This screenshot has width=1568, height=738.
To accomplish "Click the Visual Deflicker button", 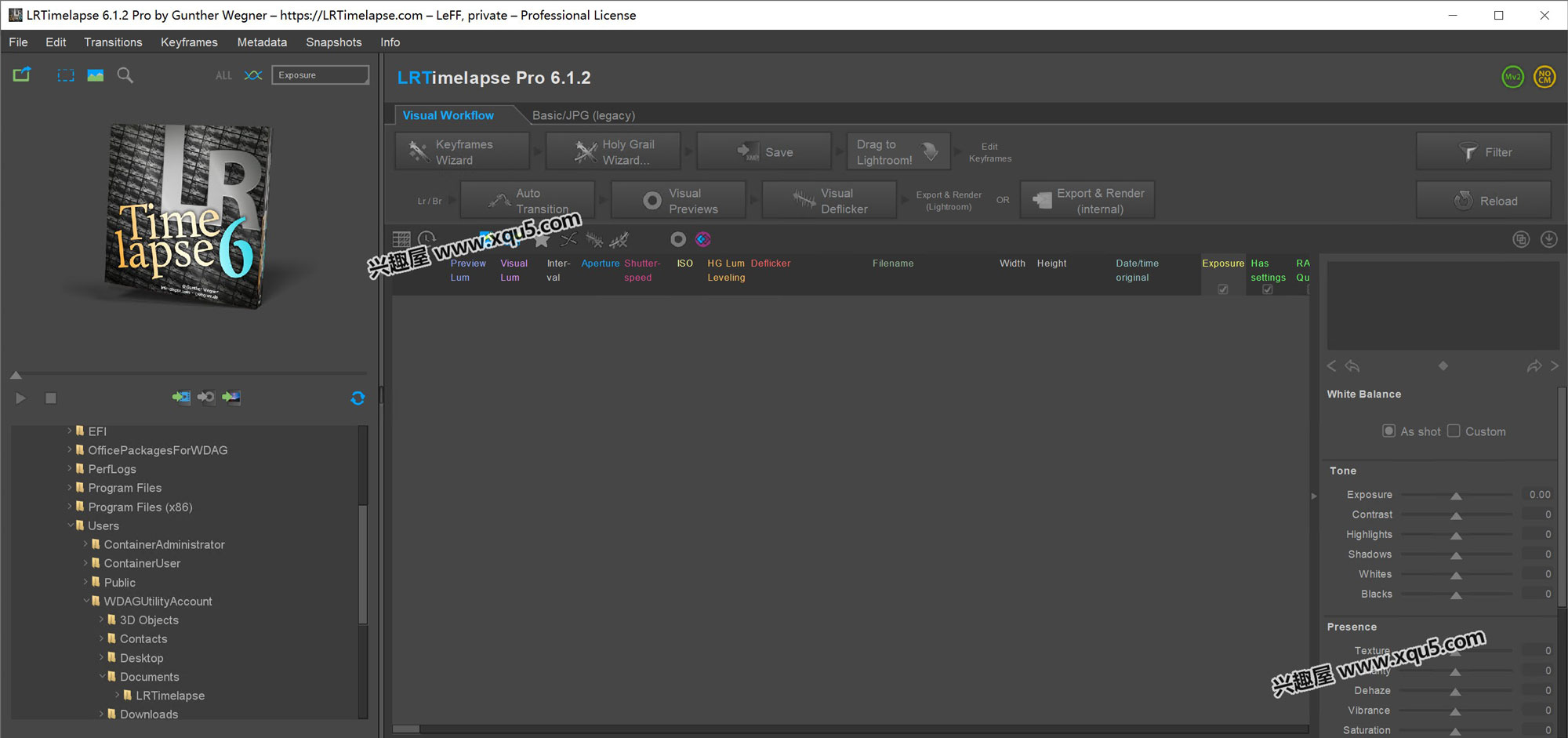I will point(829,200).
